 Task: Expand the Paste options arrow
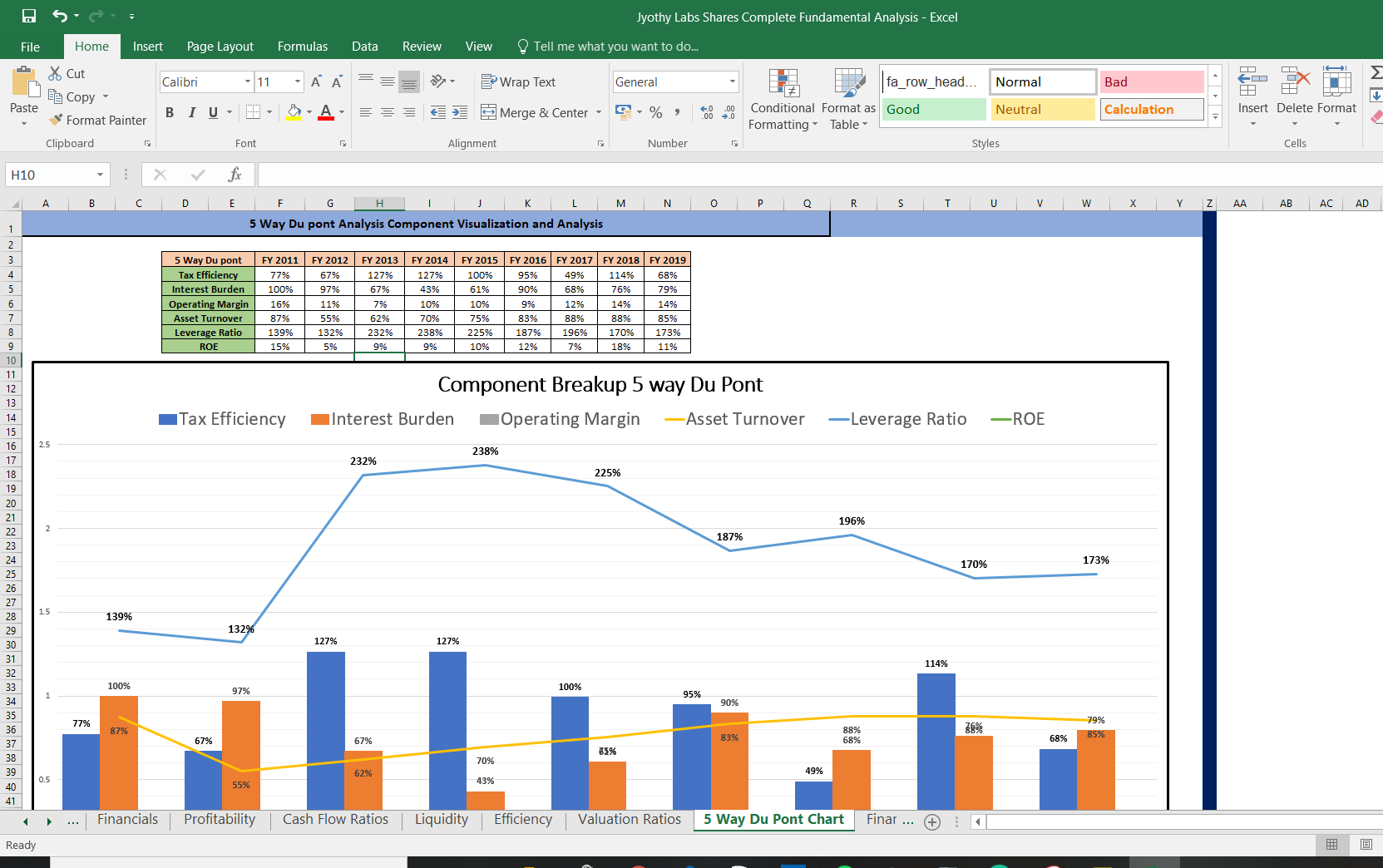pos(24,123)
